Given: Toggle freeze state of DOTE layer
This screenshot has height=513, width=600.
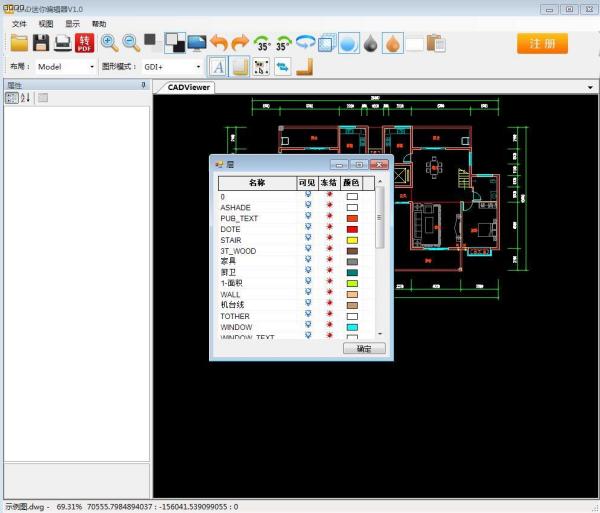Looking at the screenshot, I should (330, 229).
